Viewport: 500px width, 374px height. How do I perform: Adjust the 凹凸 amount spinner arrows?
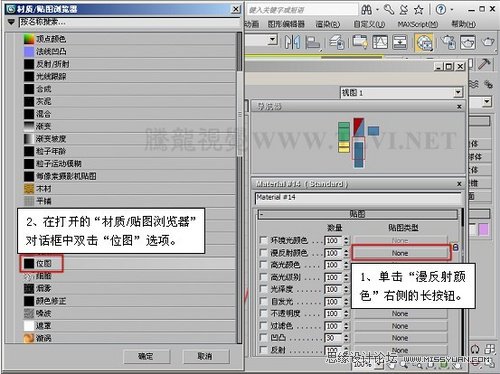(x=346, y=338)
